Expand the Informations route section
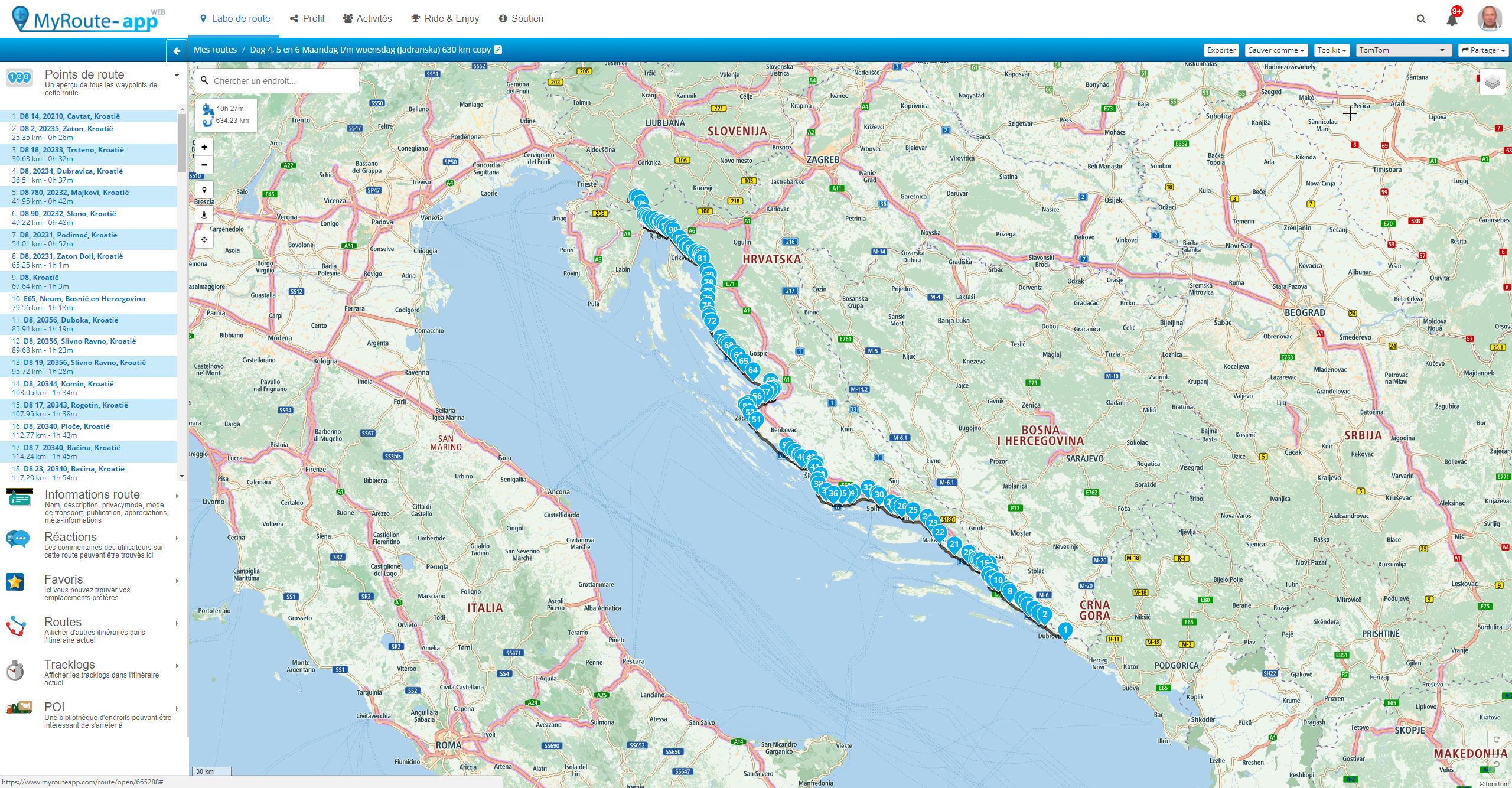The width and height of the screenshot is (1512, 788). click(x=177, y=496)
